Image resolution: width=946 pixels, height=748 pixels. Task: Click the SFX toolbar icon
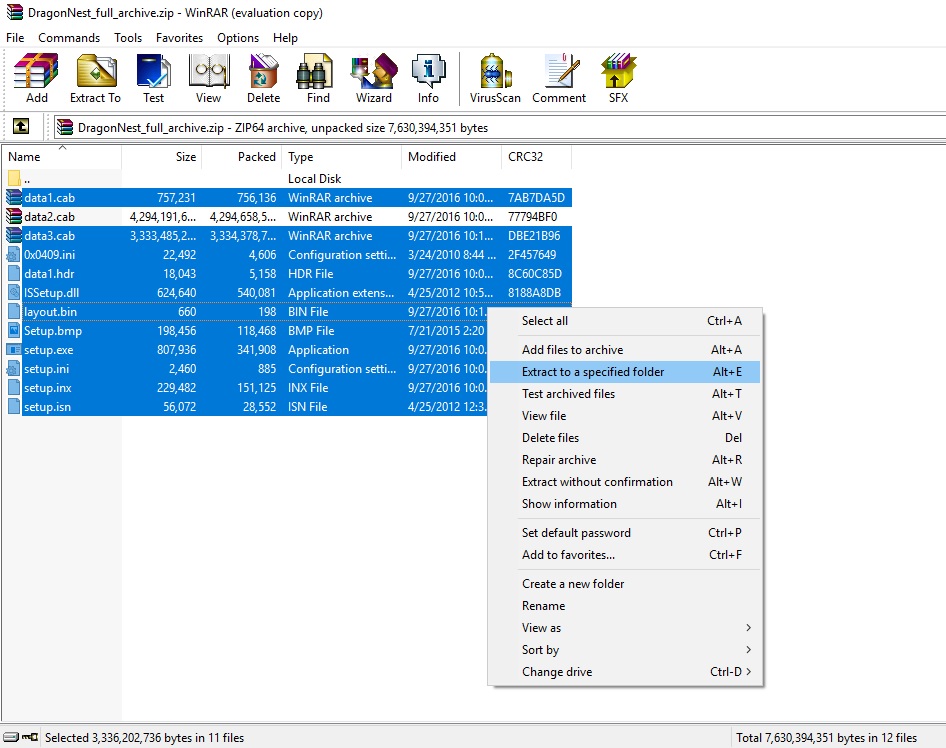coord(618,78)
